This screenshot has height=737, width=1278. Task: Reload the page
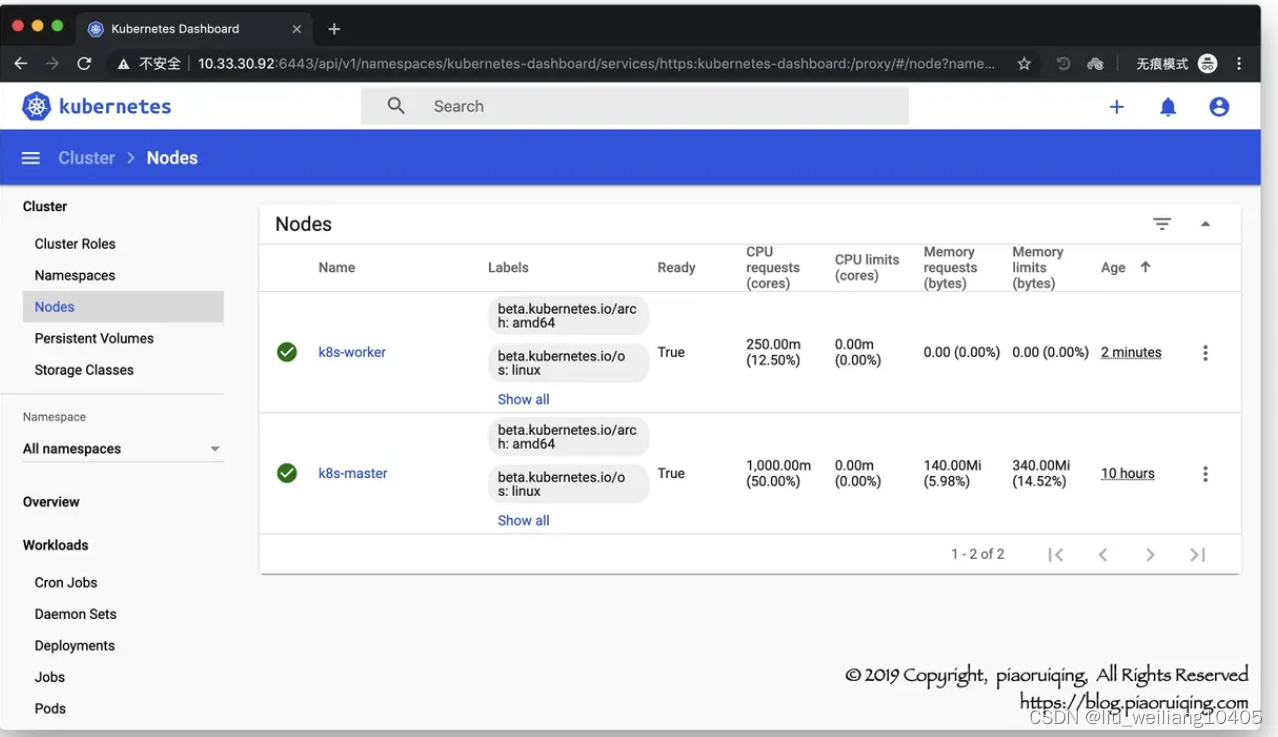pyautogui.click(x=84, y=63)
